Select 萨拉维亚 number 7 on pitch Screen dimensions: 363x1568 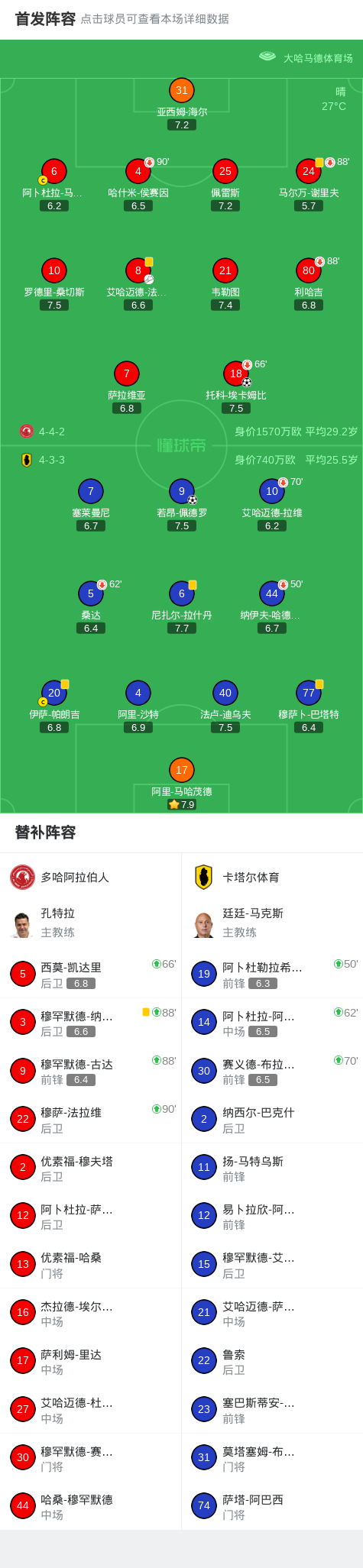(x=127, y=373)
